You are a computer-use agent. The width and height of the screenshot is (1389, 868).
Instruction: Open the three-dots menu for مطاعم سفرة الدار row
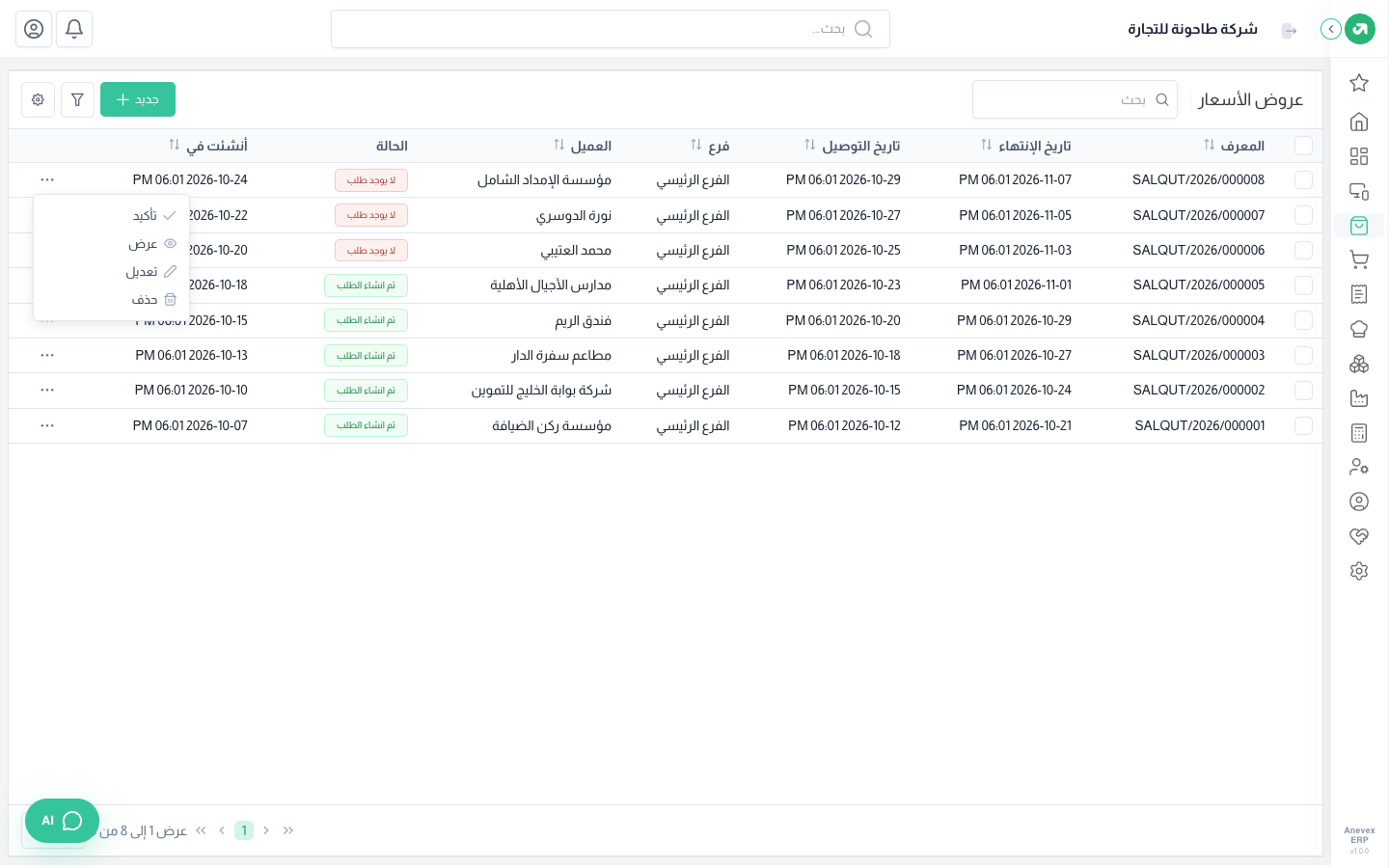point(47,355)
